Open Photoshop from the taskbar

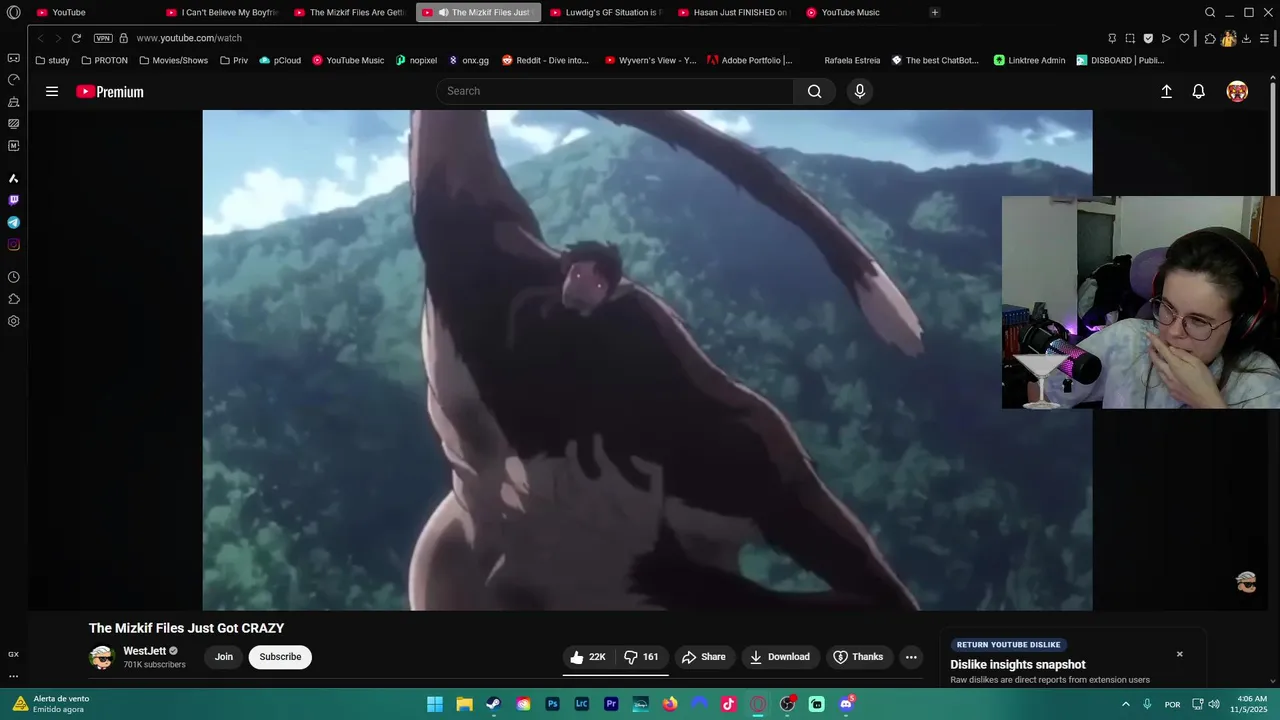tap(552, 704)
